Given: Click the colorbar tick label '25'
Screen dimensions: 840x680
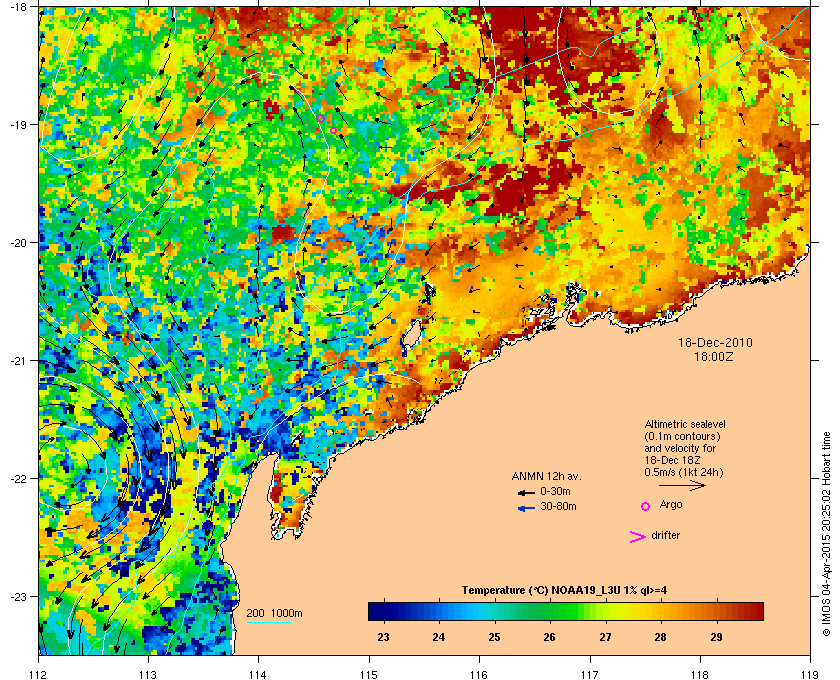Looking at the screenshot, I should 494,637.
